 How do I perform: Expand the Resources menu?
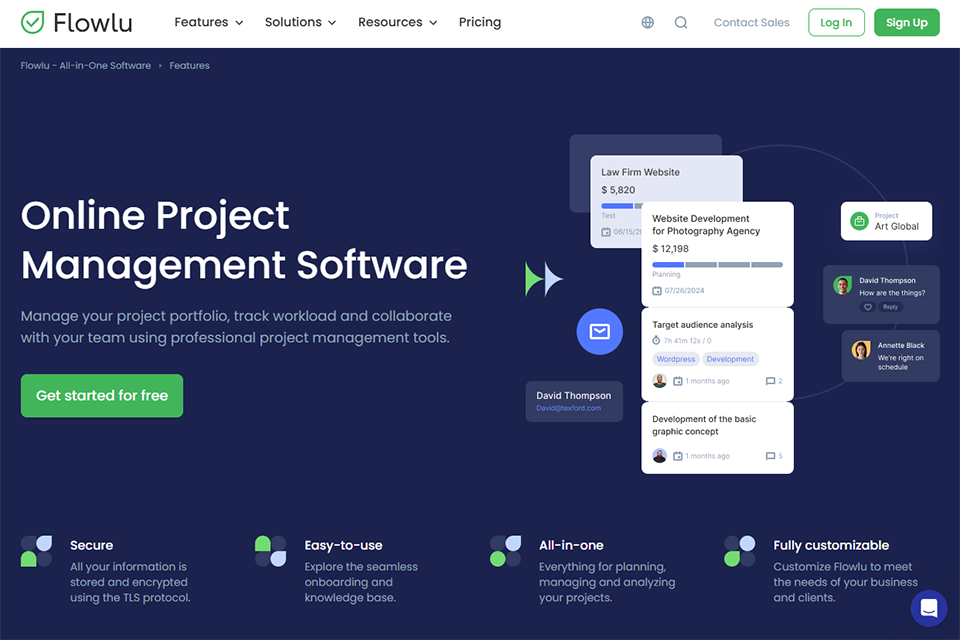click(x=397, y=22)
